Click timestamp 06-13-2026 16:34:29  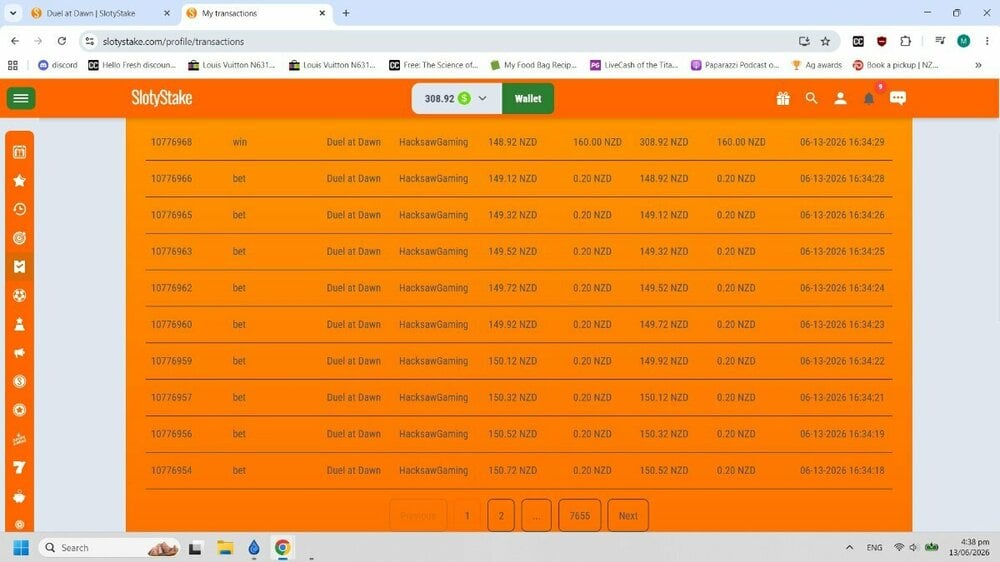(x=842, y=142)
